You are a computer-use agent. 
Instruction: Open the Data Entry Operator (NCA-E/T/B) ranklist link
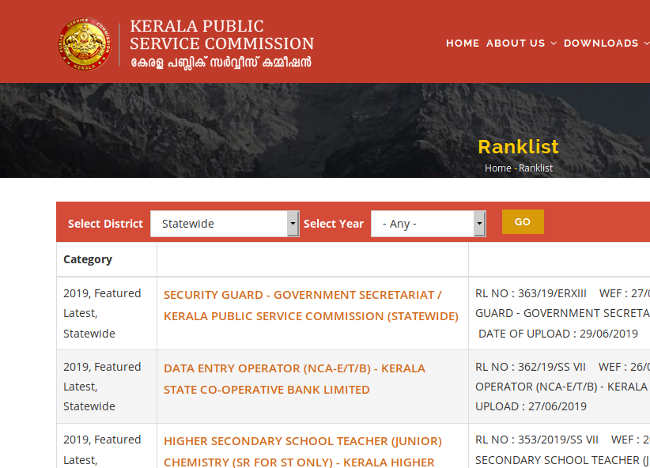pos(294,379)
